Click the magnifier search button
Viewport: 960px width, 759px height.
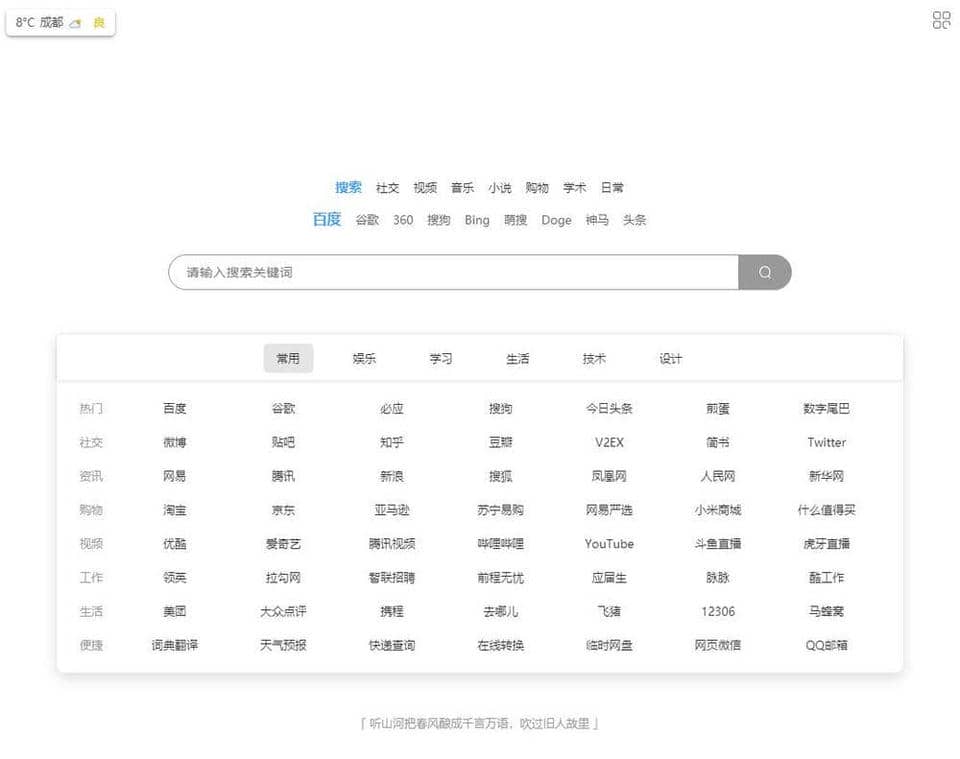pos(765,272)
